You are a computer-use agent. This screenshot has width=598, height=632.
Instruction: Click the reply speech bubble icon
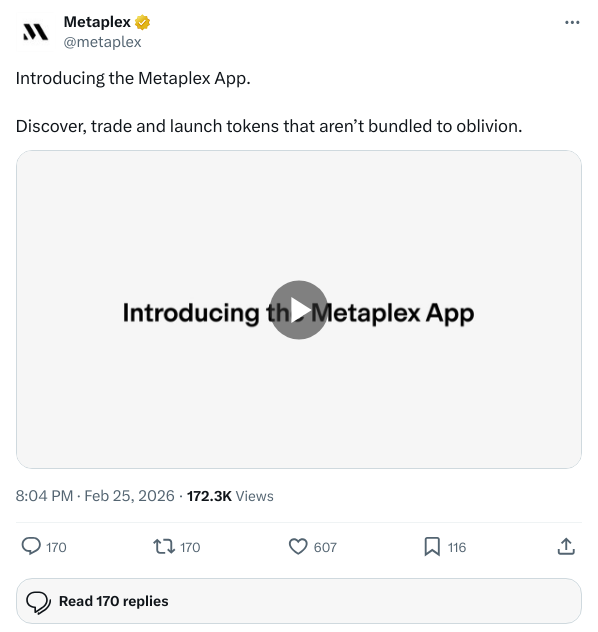(x=31, y=547)
